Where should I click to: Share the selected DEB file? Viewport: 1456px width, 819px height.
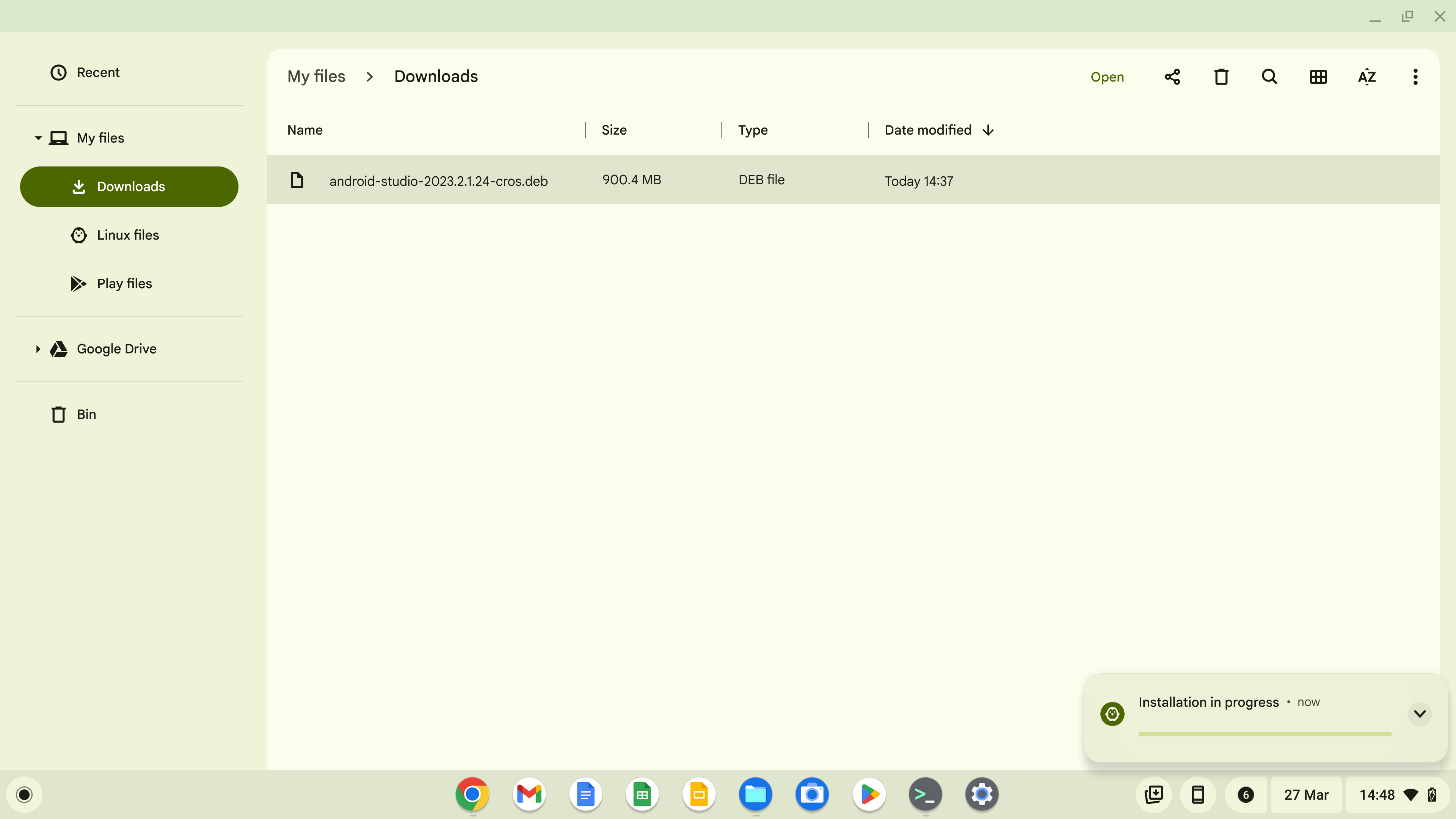1172,77
